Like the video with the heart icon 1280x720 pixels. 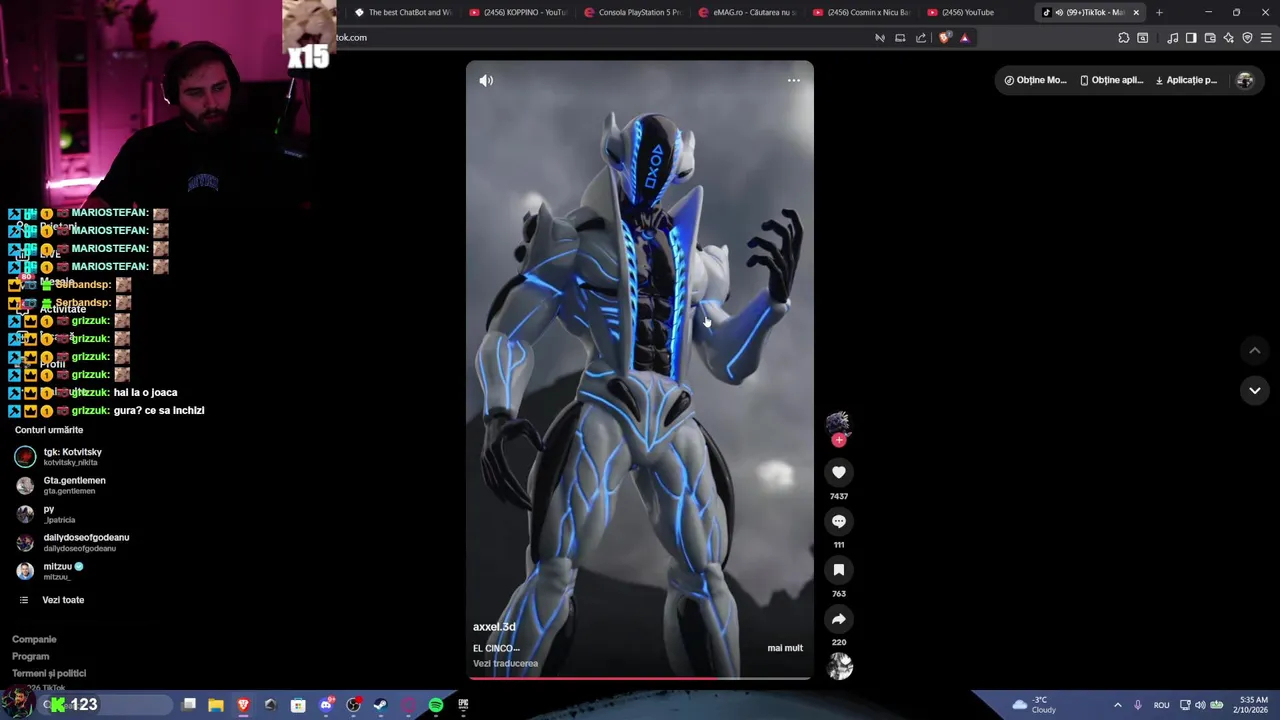click(x=839, y=472)
